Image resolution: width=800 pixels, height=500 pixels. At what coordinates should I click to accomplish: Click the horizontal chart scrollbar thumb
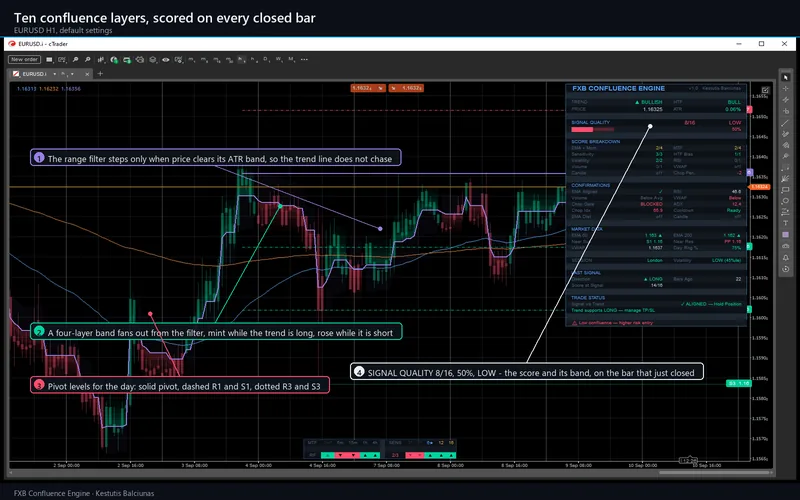tap(714, 472)
